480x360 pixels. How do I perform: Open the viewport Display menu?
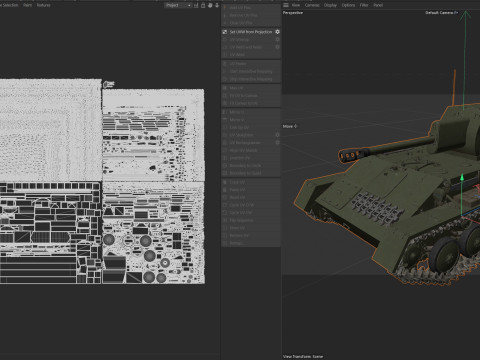330,5
